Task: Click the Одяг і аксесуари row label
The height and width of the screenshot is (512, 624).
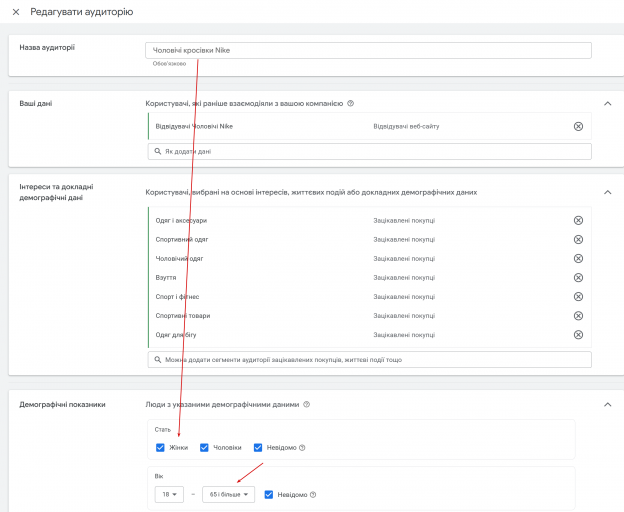Action: [x=181, y=220]
